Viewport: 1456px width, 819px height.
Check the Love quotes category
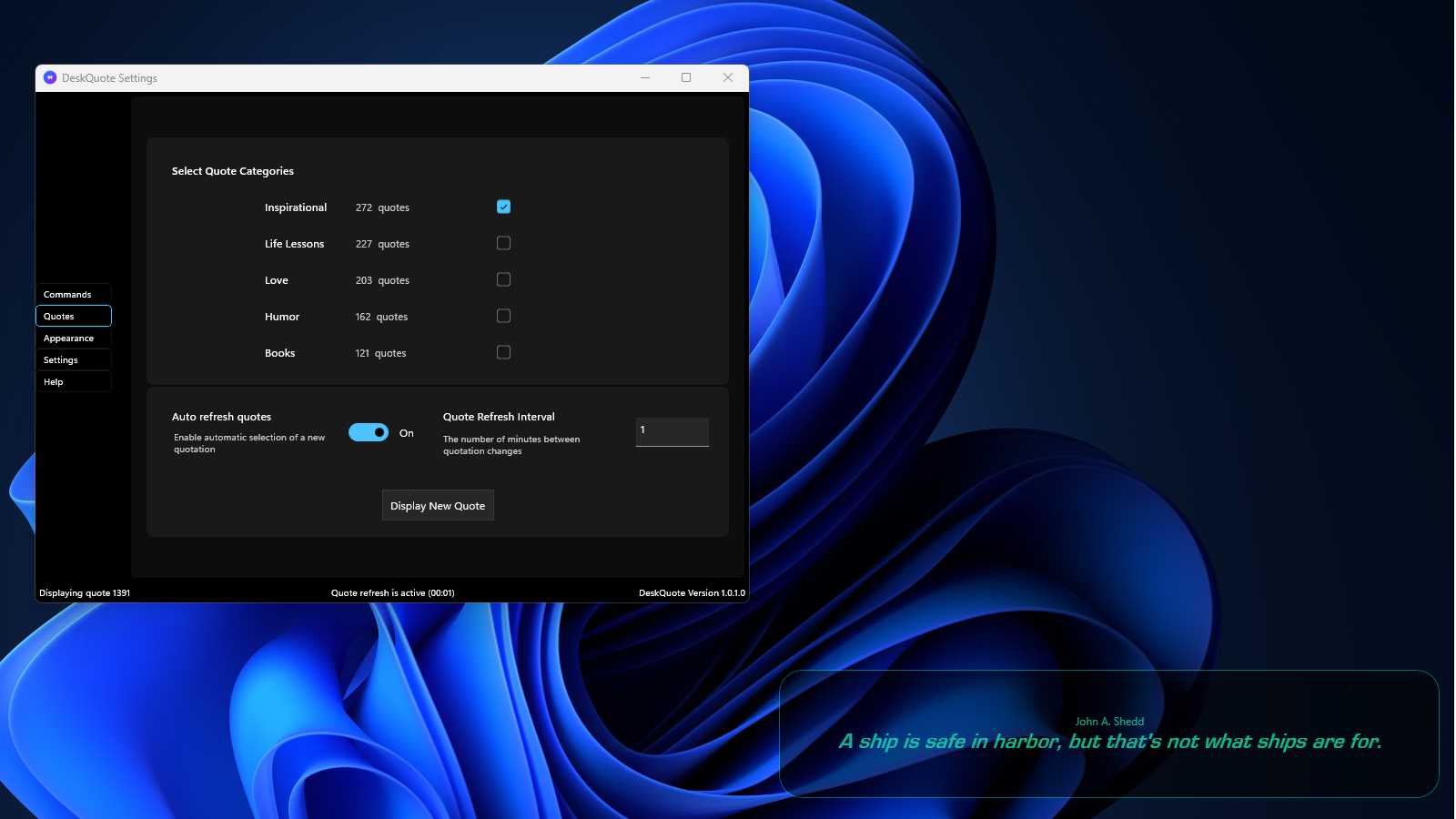click(x=503, y=279)
